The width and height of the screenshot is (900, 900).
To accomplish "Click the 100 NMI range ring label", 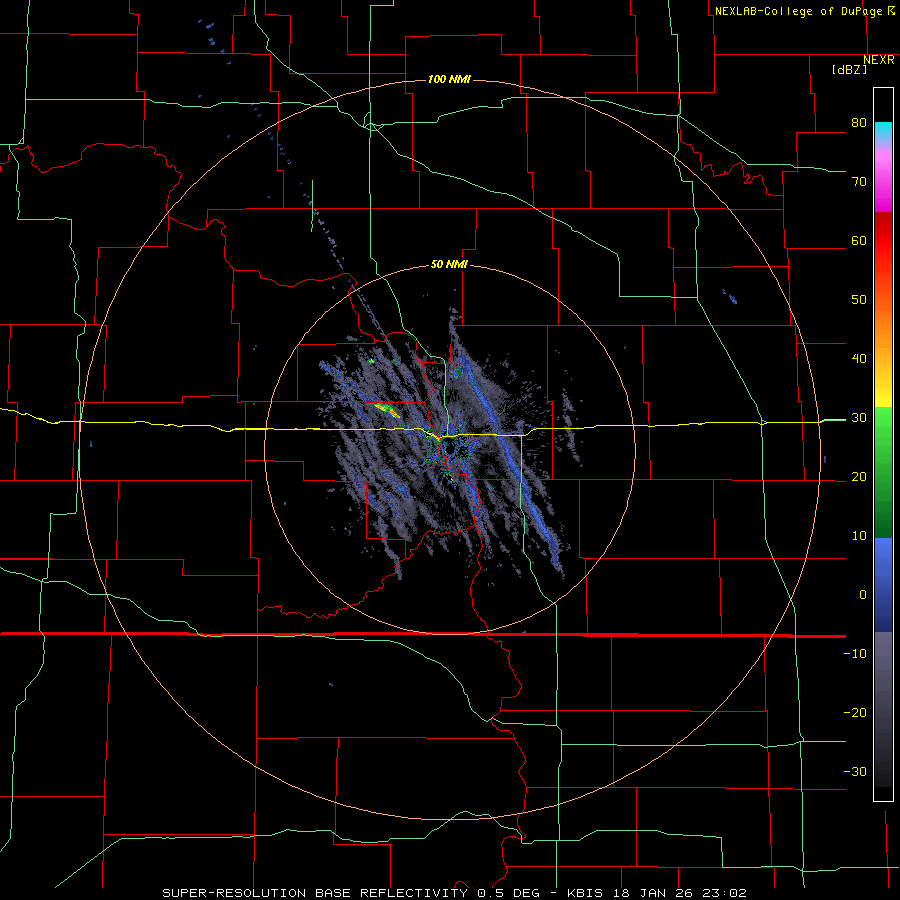I will coord(449,79).
